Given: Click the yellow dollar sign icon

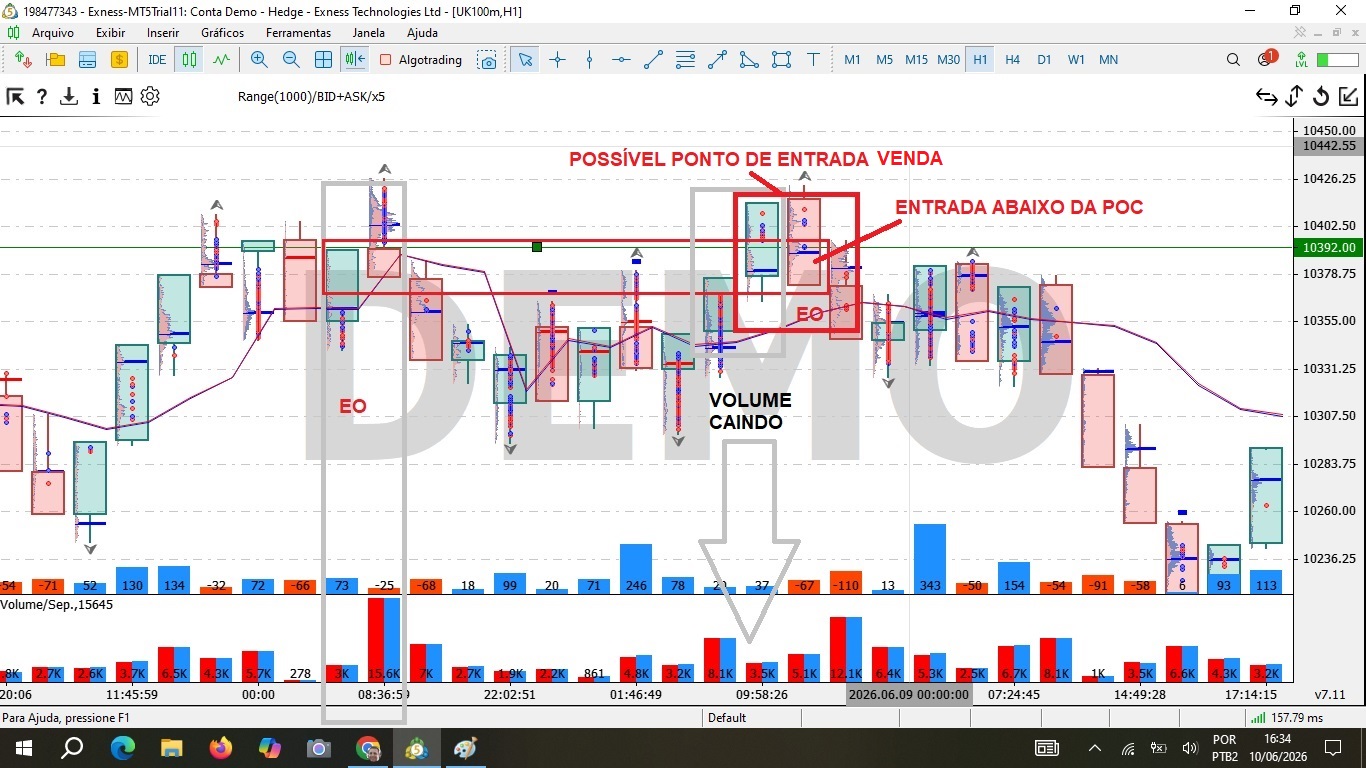Looking at the screenshot, I should point(119,60).
